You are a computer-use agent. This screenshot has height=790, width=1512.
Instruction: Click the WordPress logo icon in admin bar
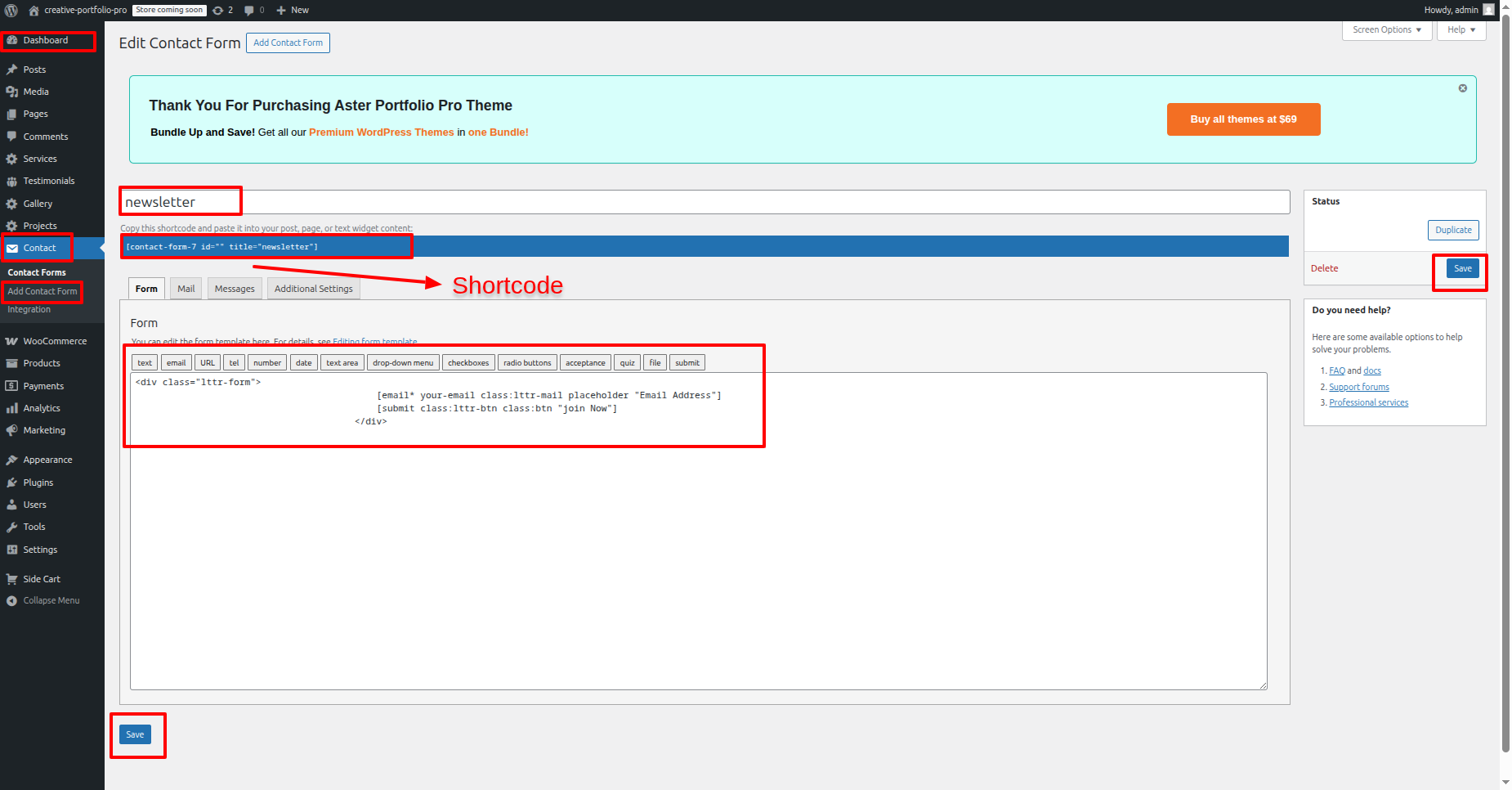[x=11, y=10]
